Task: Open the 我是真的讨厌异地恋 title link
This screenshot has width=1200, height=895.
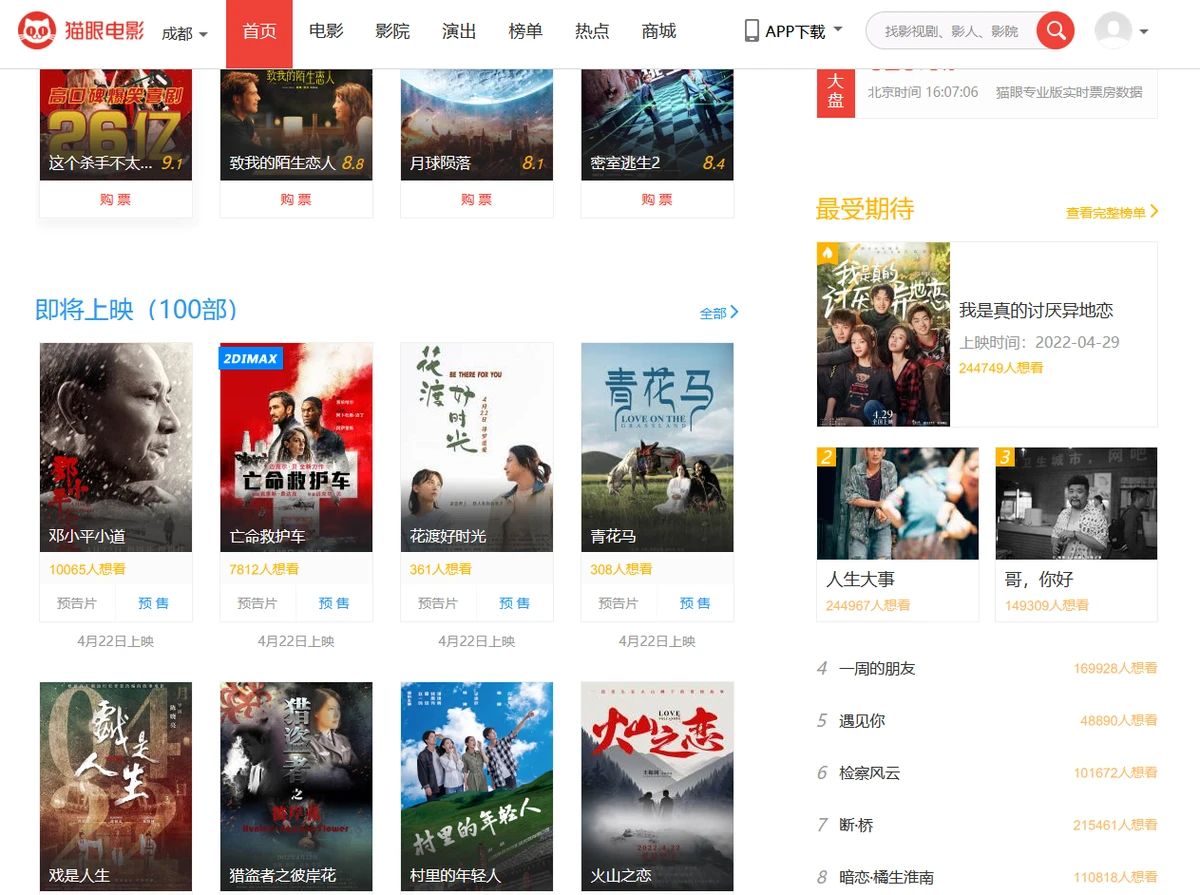Action: pyautogui.click(x=1036, y=311)
